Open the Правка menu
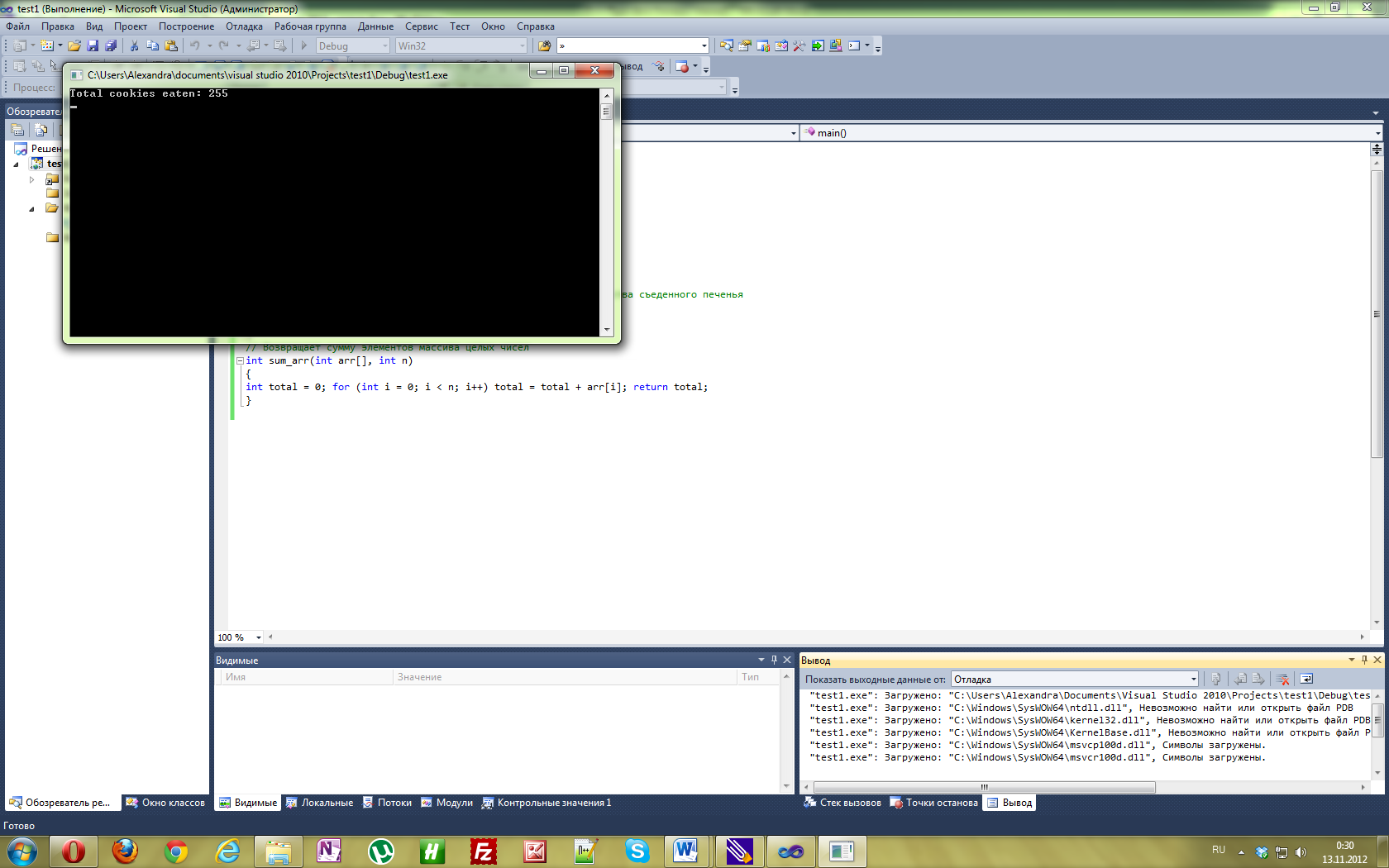 [x=58, y=26]
